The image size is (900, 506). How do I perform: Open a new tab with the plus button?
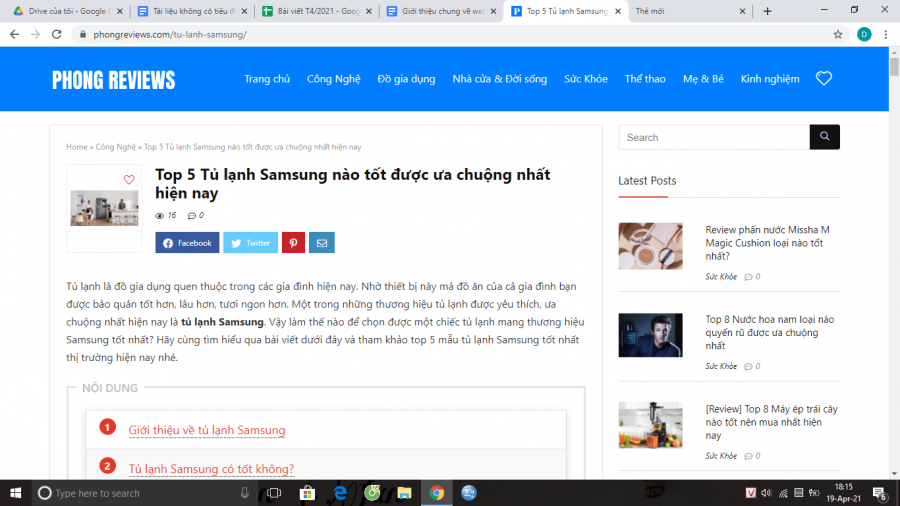tap(767, 11)
